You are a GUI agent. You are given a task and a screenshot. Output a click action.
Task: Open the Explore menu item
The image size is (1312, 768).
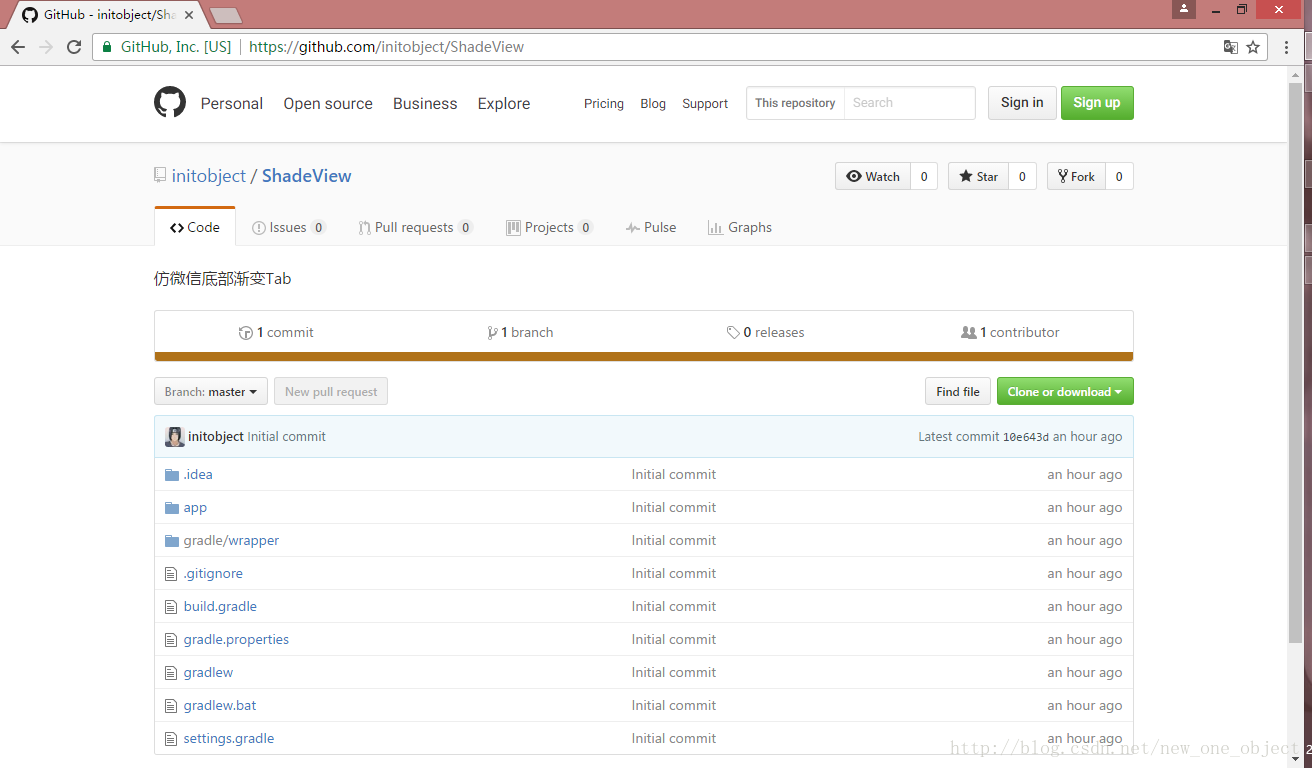504,103
